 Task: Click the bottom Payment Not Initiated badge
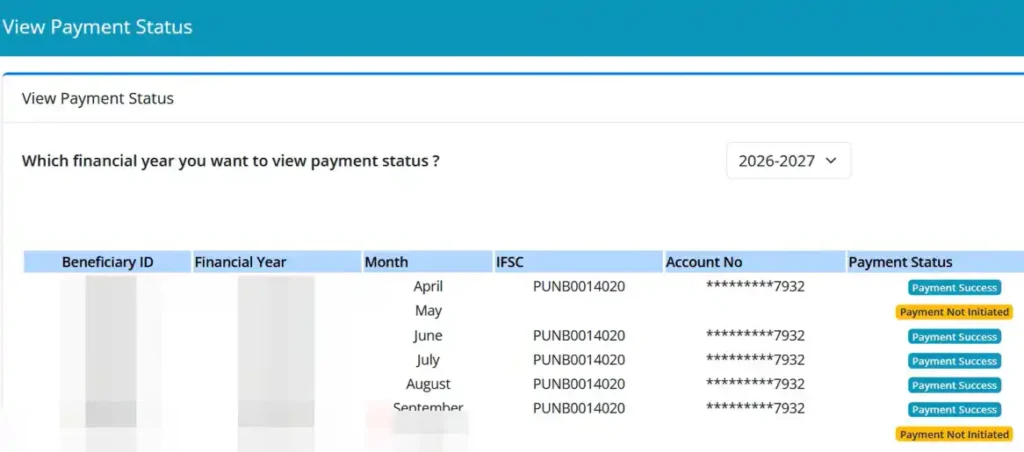click(x=954, y=434)
